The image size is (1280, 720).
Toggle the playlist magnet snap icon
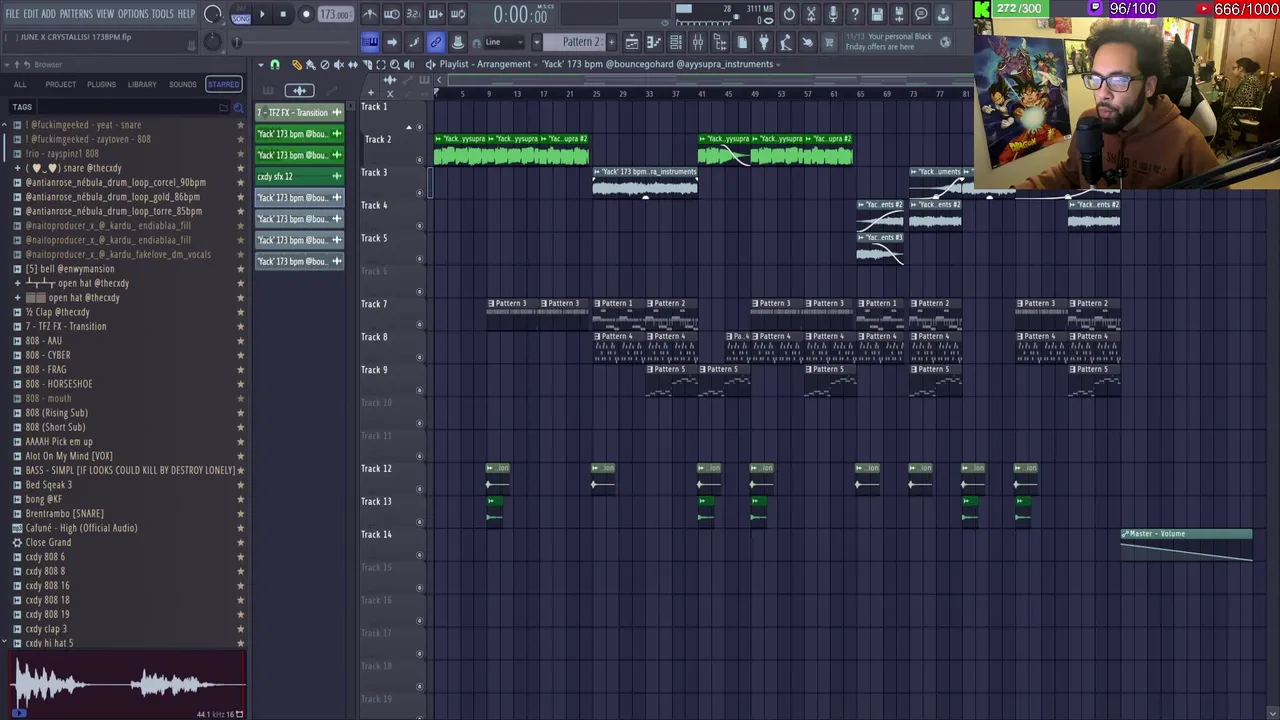(275, 65)
